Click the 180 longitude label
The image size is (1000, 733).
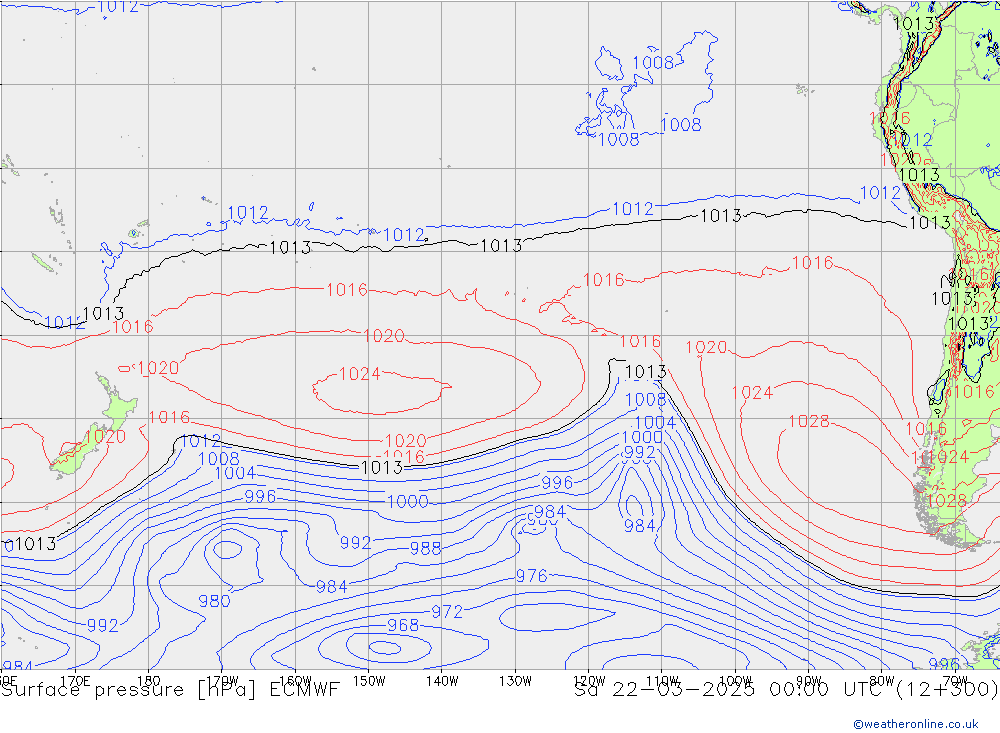pos(148,681)
